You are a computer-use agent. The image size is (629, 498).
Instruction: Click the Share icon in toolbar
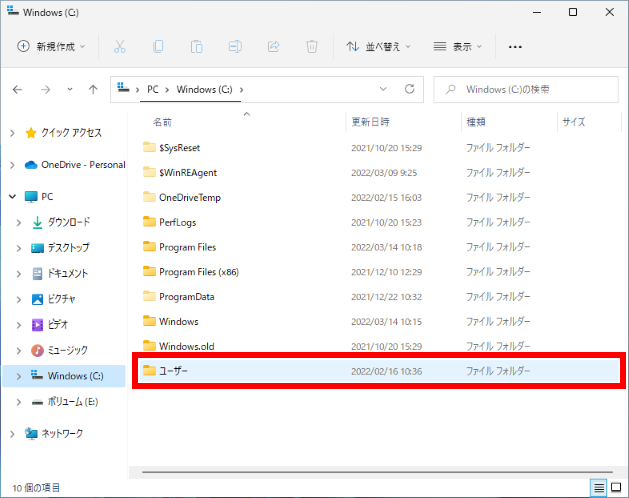point(274,47)
